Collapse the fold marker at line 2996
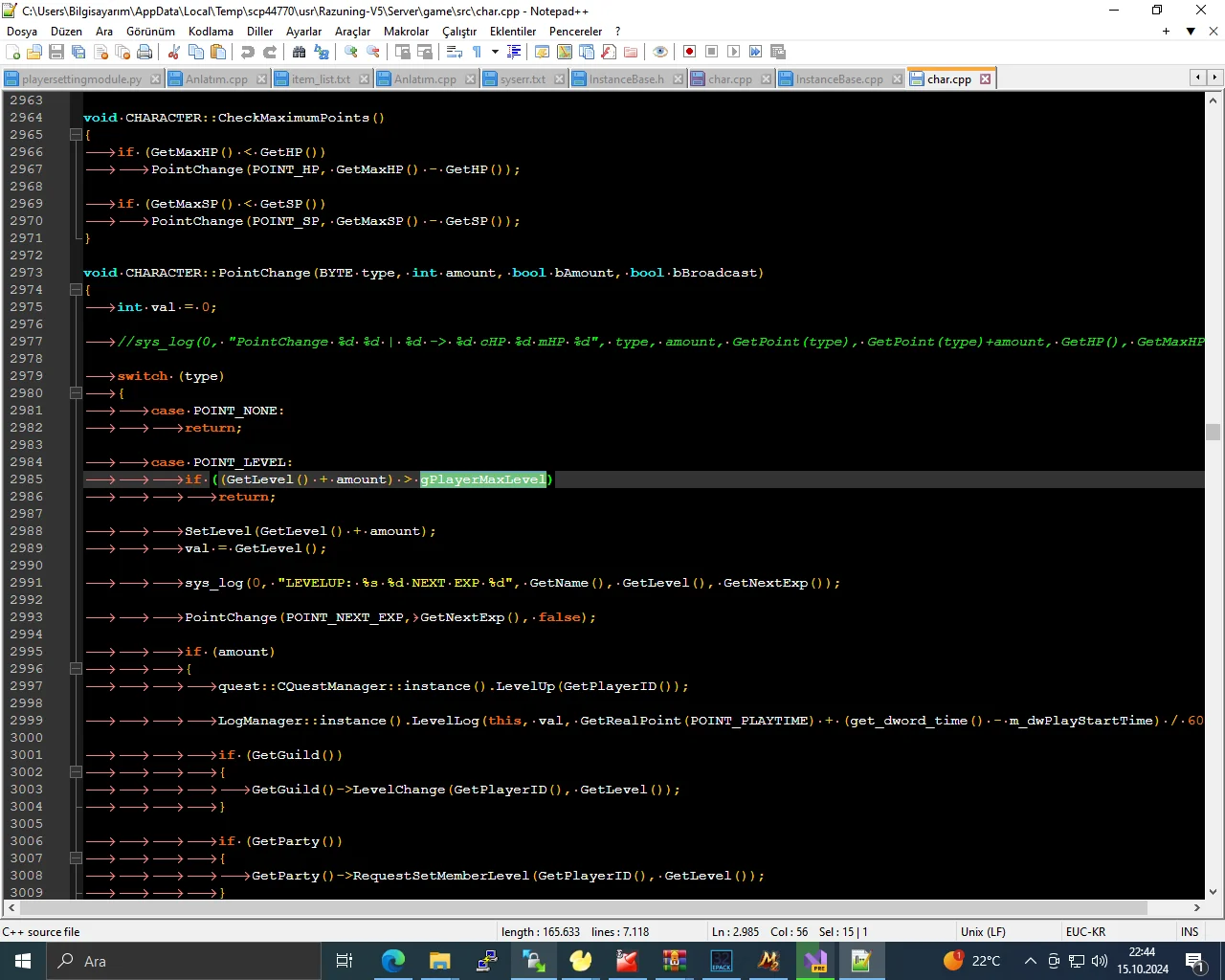Image resolution: width=1225 pixels, height=980 pixels. point(76,669)
